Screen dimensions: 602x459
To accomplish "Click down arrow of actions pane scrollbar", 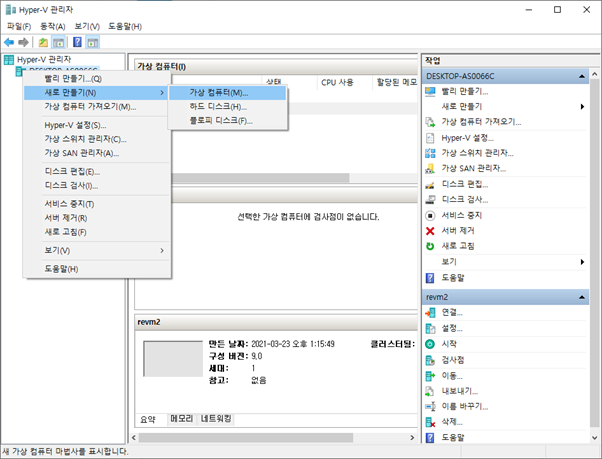I will [594, 438].
